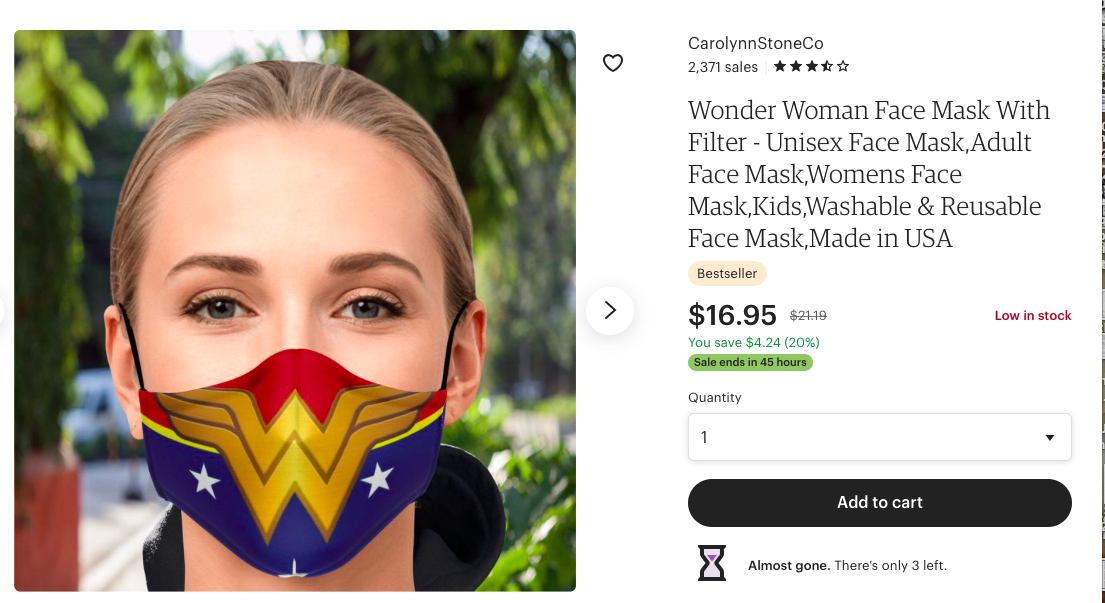Favorite the item with the heart icon

coord(613,63)
